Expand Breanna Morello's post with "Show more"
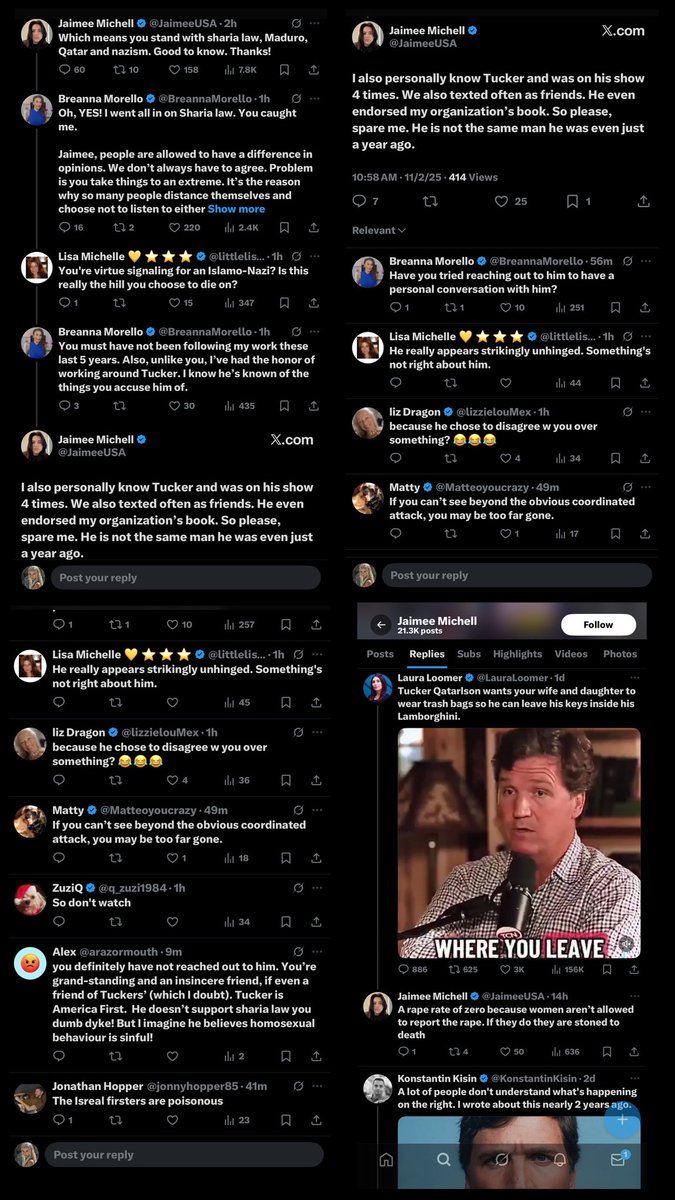Image resolution: width=675 pixels, height=1200 pixels. click(x=237, y=209)
